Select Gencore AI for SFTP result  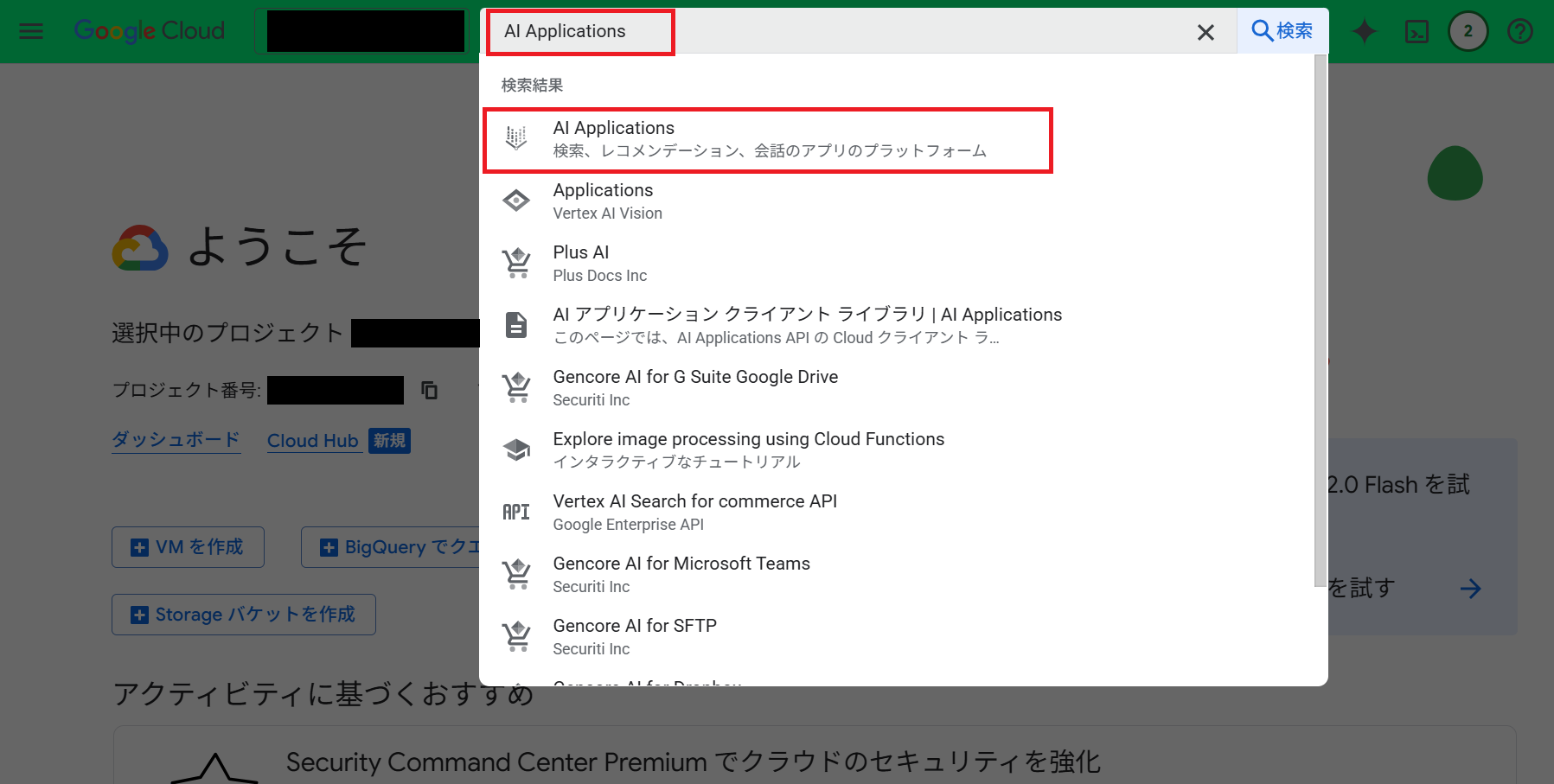pyautogui.click(x=897, y=637)
